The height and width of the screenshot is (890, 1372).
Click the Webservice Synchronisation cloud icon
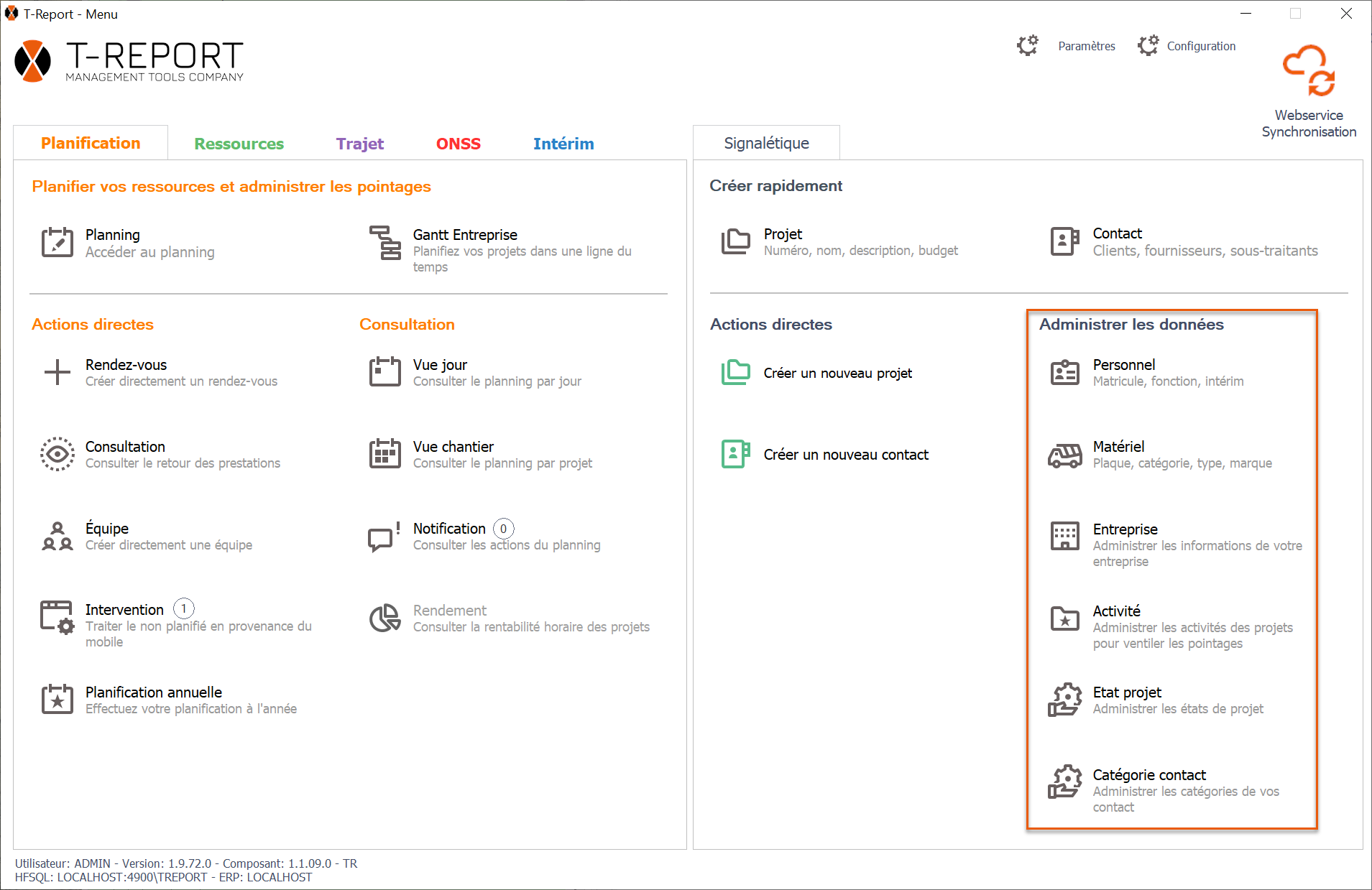[1309, 71]
